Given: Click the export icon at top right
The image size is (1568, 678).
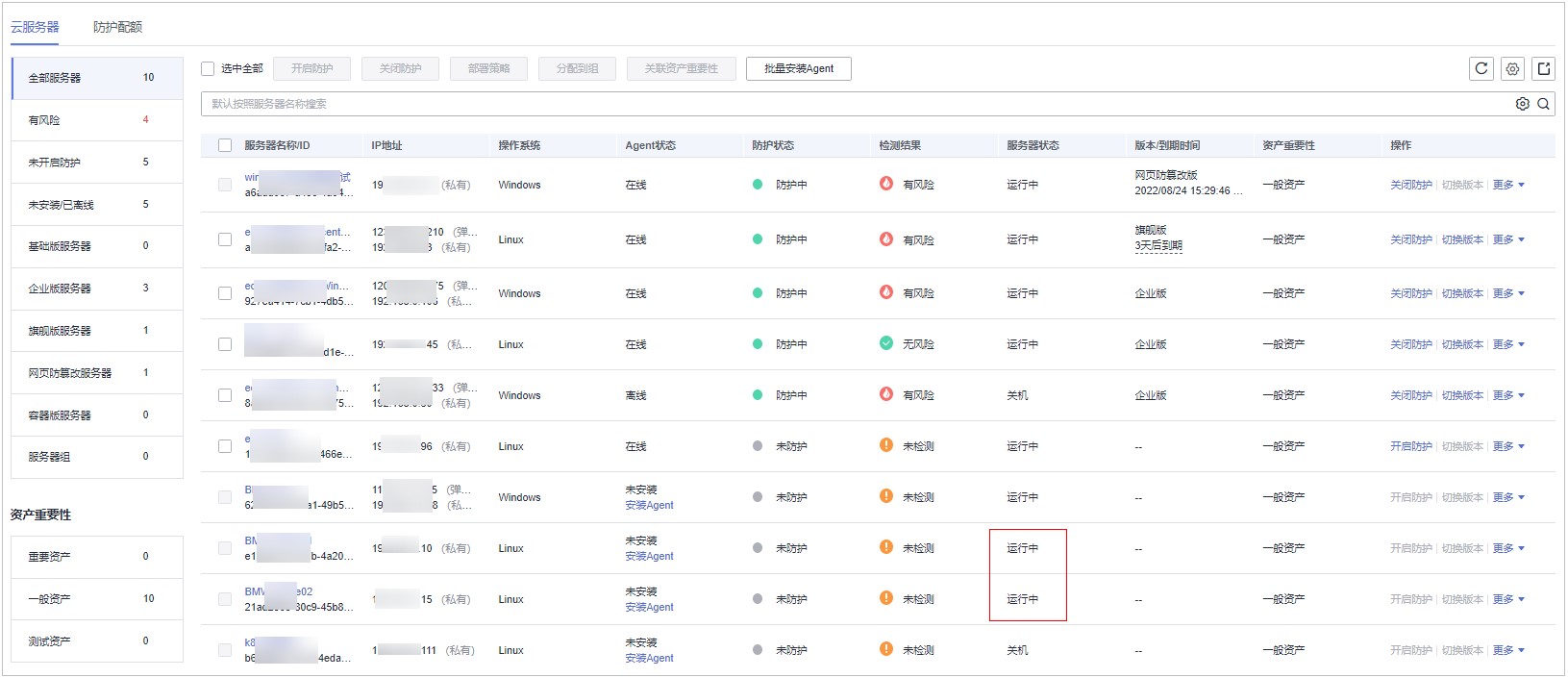Looking at the screenshot, I should click(x=1543, y=68).
